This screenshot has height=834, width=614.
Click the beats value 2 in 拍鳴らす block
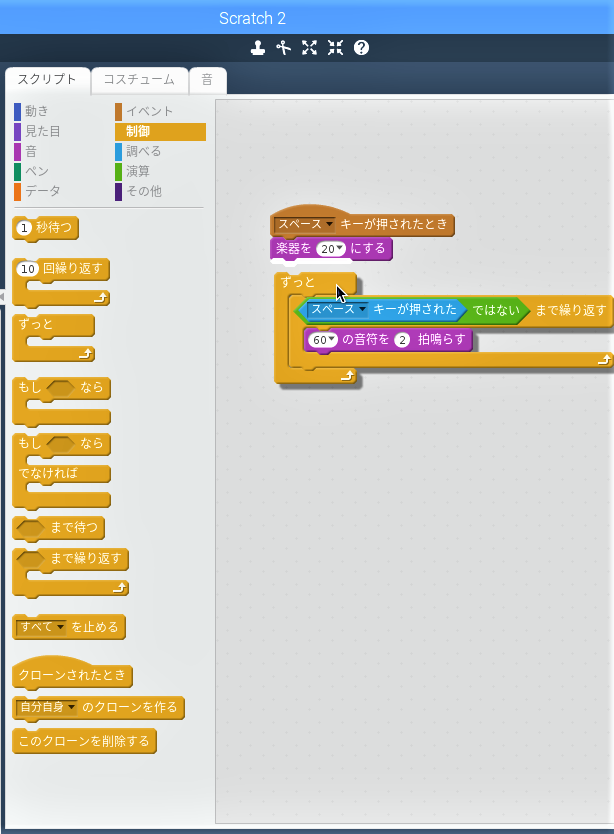[402, 340]
